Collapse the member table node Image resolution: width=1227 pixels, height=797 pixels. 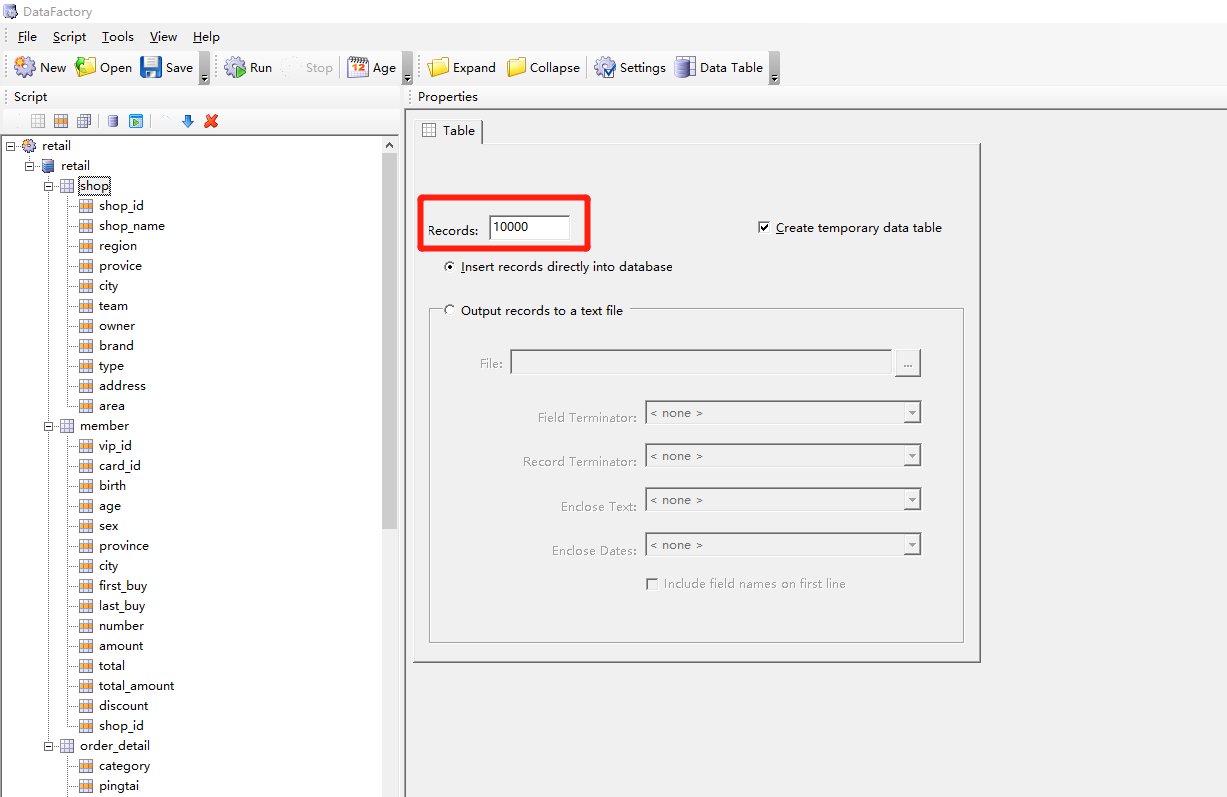coord(49,426)
